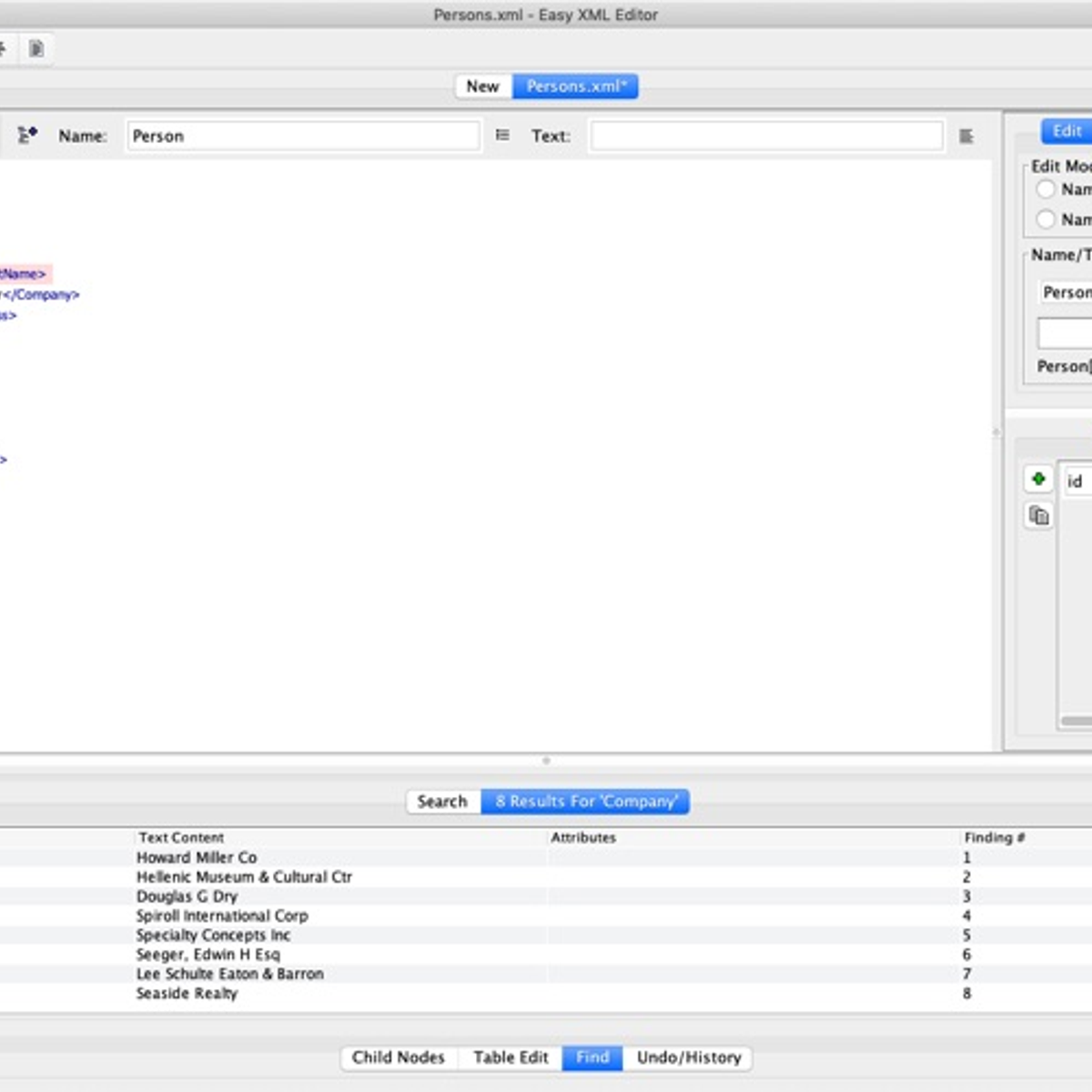Select the Spiroll International Corp result row
Image resolution: width=1092 pixels, height=1092 pixels.
click(222, 915)
